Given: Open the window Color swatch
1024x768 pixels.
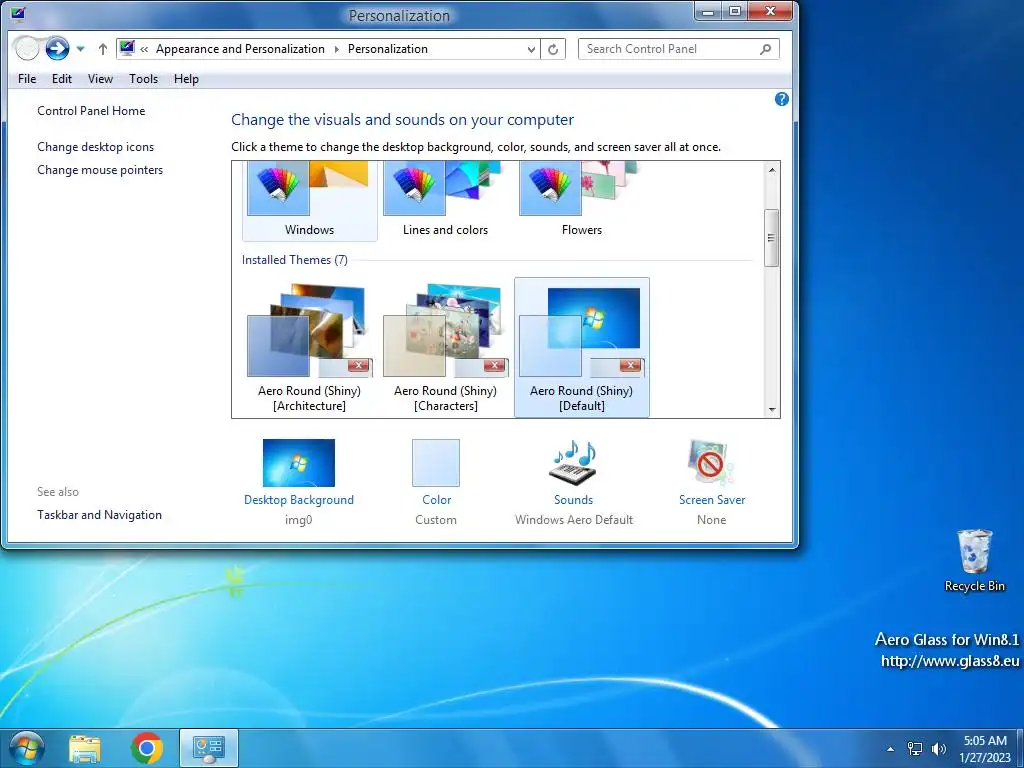Looking at the screenshot, I should coord(436,462).
